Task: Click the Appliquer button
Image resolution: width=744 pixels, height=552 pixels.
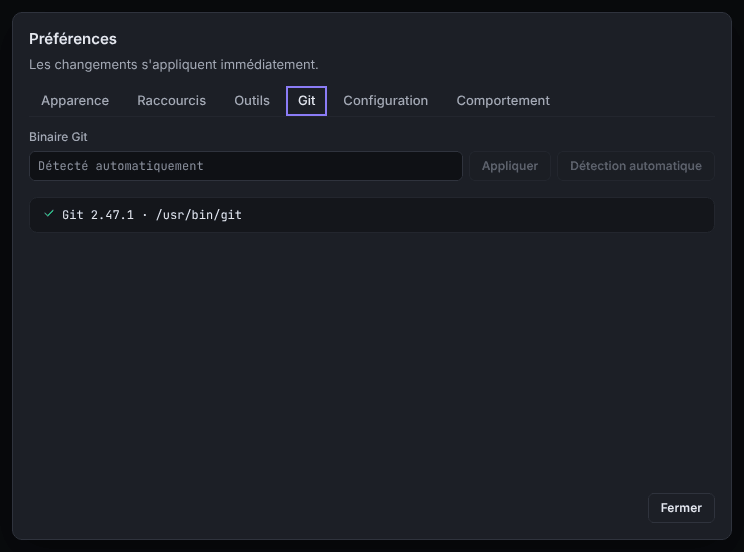Action: [x=510, y=166]
